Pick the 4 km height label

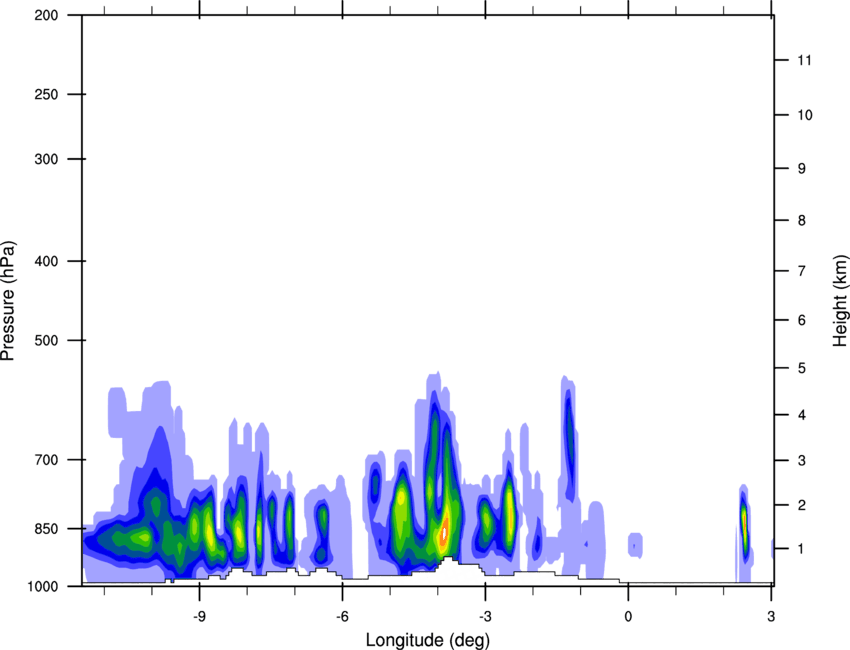click(x=802, y=415)
